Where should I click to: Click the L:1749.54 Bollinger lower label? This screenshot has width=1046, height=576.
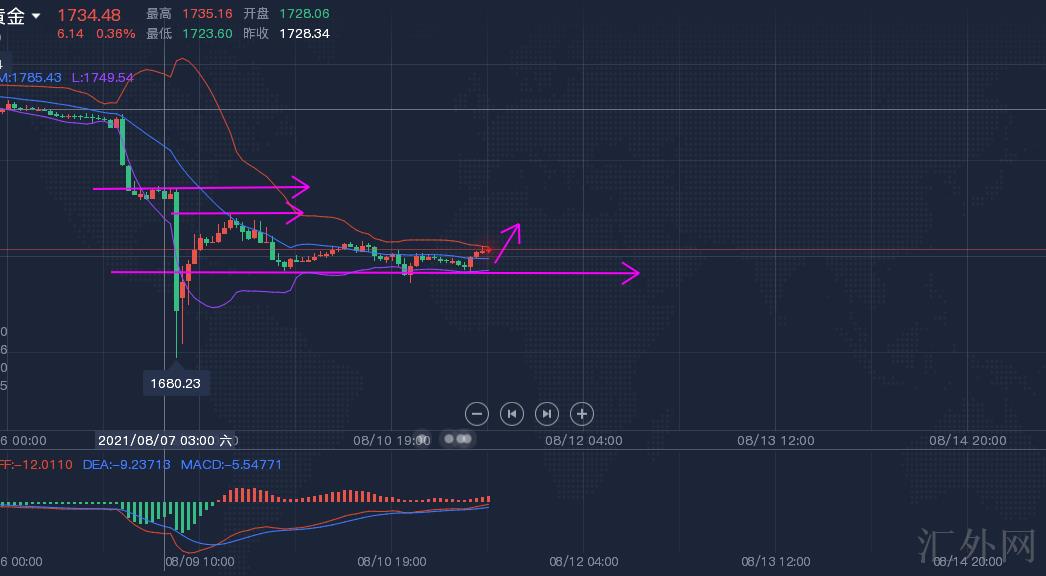coord(102,77)
